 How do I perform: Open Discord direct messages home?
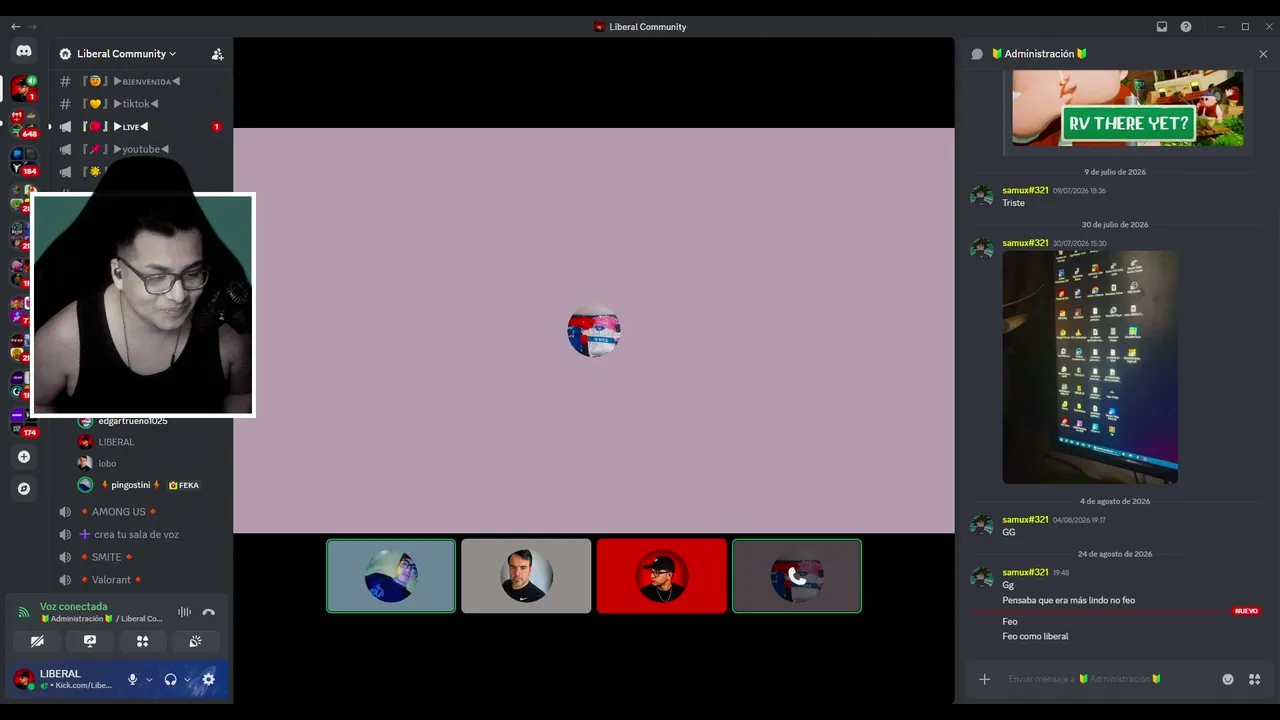(x=24, y=51)
